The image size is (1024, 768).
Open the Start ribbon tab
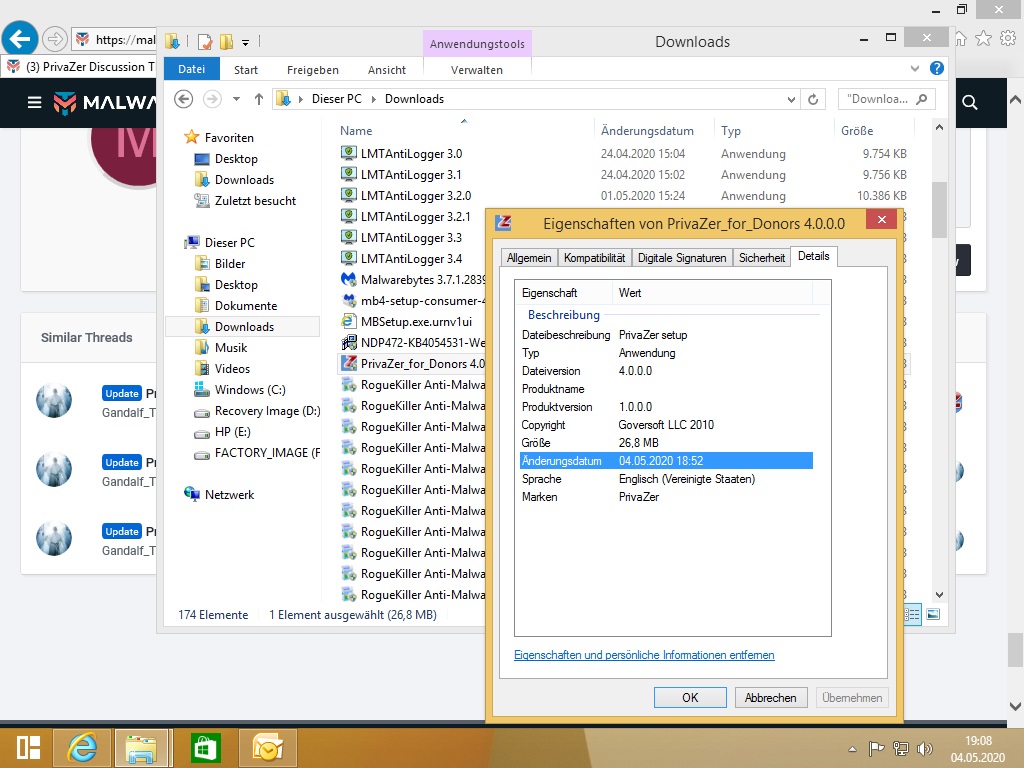[x=246, y=70]
